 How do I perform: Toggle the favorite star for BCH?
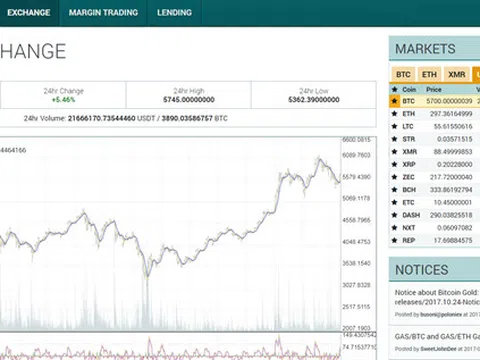[x=395, y=190]
